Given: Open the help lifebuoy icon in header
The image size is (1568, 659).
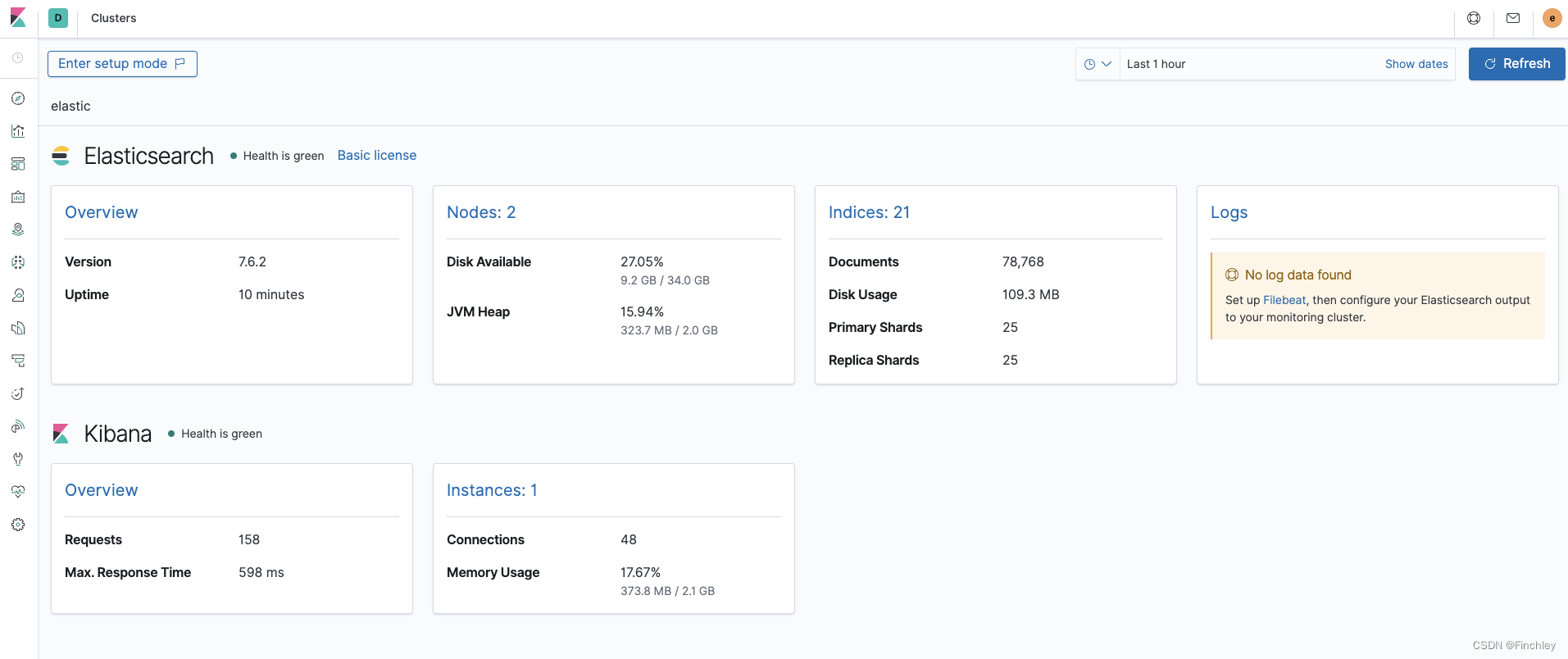Looking at the screenshot, I should [1474, 18].
